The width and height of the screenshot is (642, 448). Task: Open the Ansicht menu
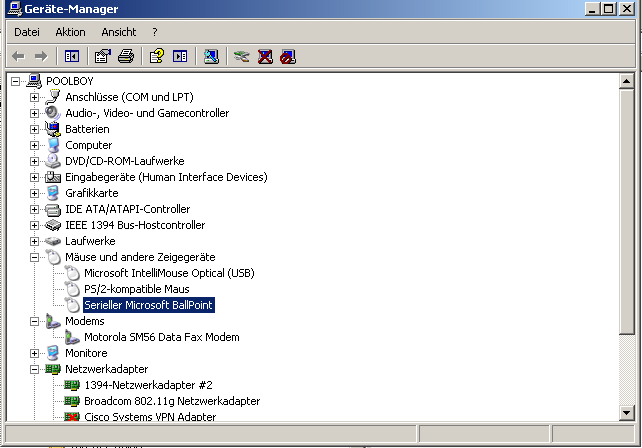pyautogui.click(x=119, y=32)
